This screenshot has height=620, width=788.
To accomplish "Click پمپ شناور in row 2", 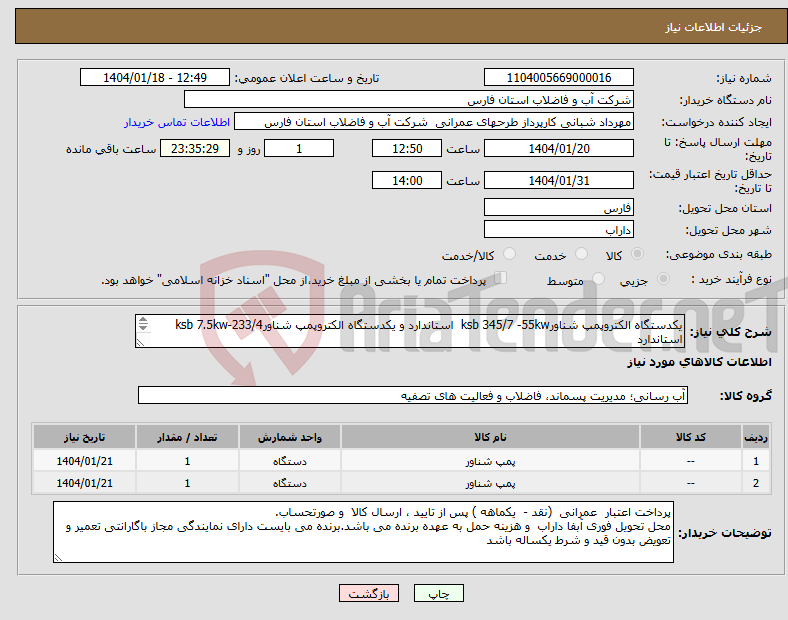I will tap(490, 483).
